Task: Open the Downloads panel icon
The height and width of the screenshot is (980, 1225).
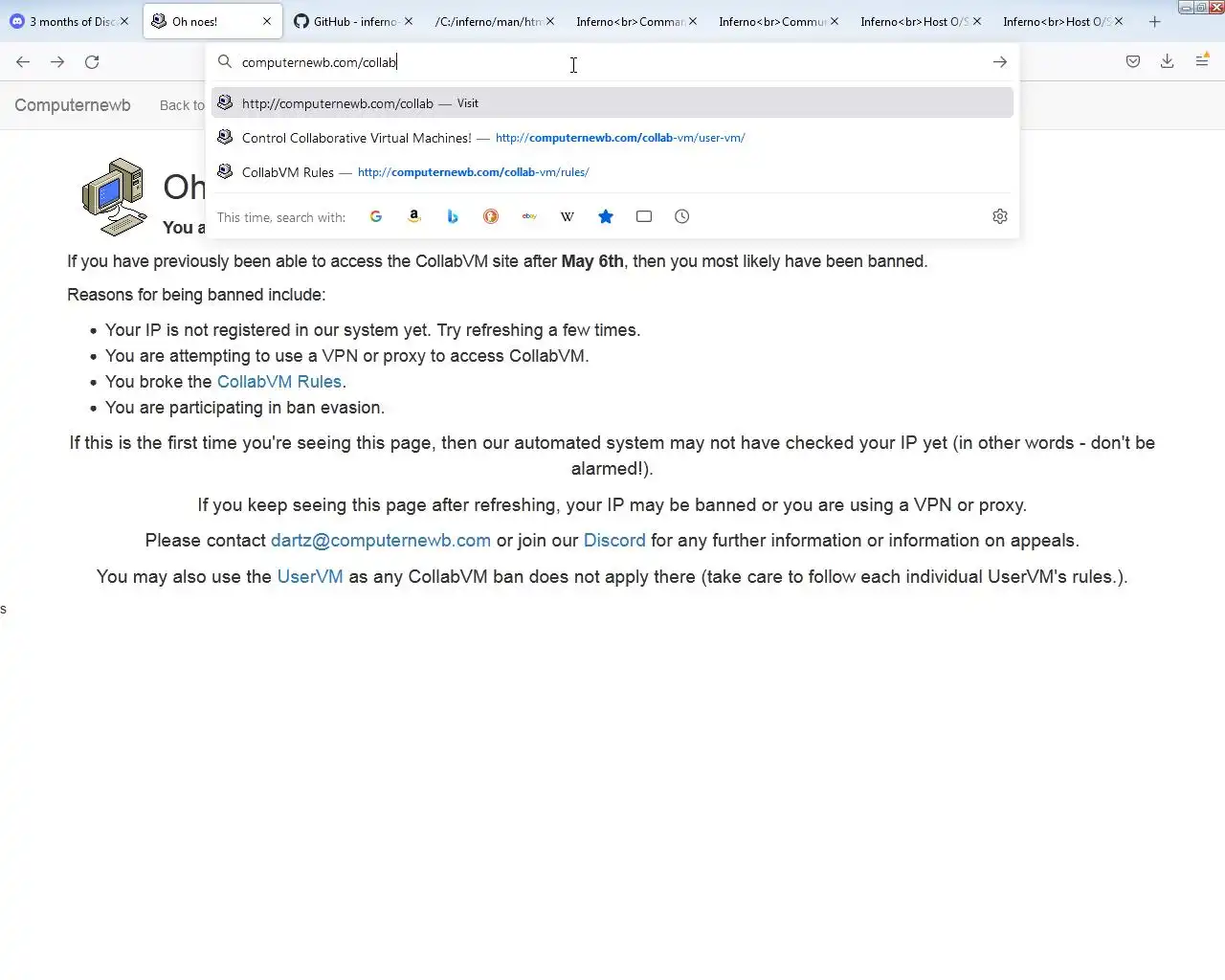Action: coord(1168,62)
